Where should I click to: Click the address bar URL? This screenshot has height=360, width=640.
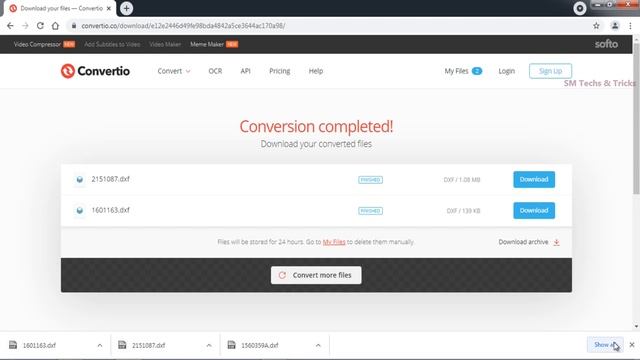coord(183,26)
